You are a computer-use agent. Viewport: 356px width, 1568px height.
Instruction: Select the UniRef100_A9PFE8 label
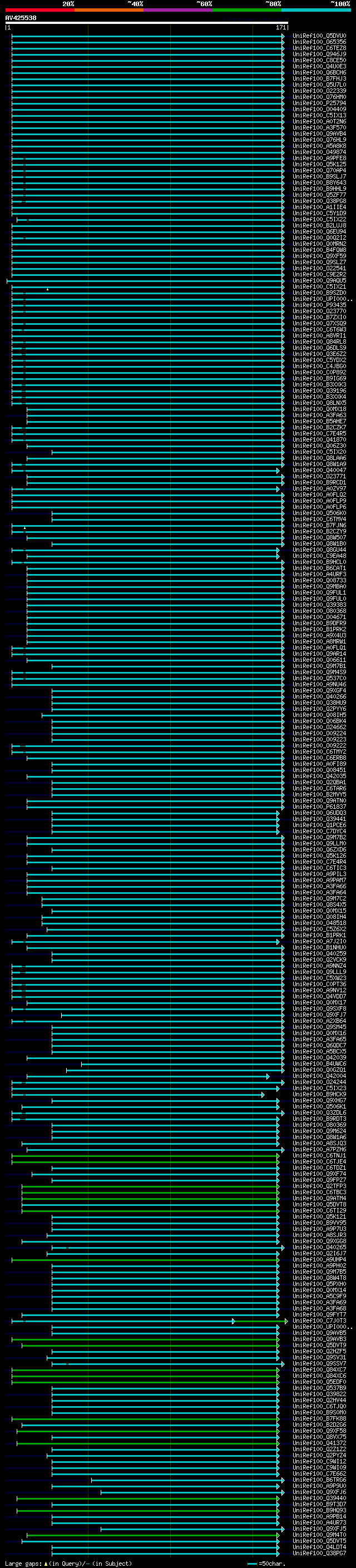pyautogui.click(x=319, y=159)
